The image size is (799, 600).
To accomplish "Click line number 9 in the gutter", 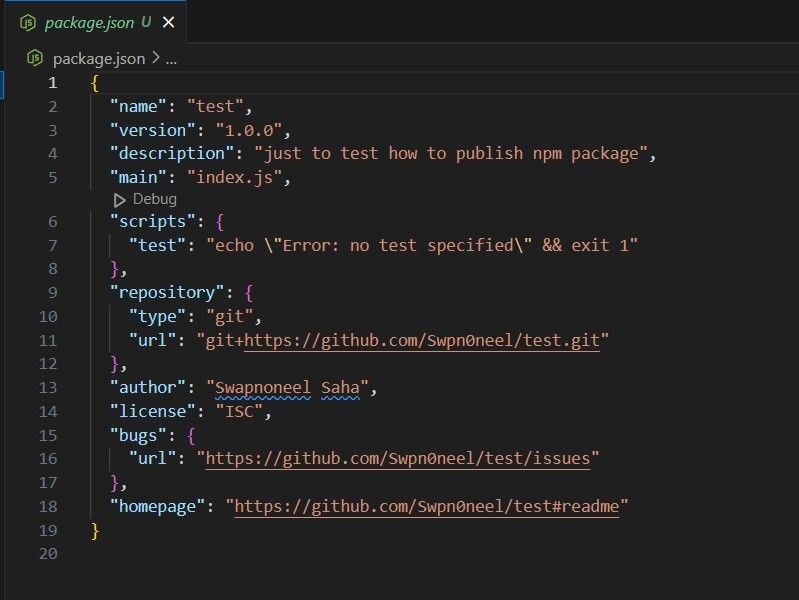I will coord(52,293).
